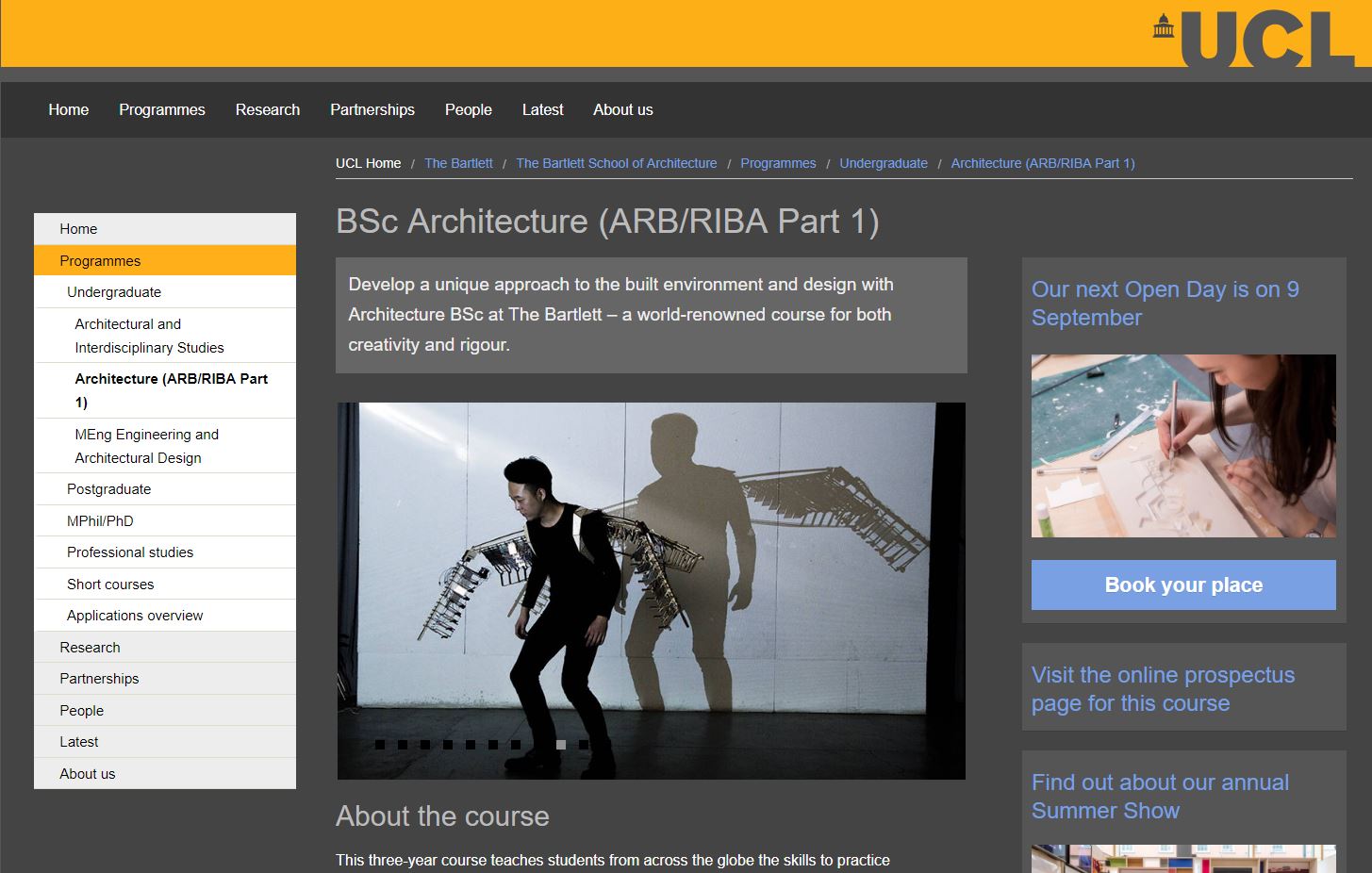Select the first carousel indicator square
Screen dimensions: 1372x873
(x=380, y=745)
